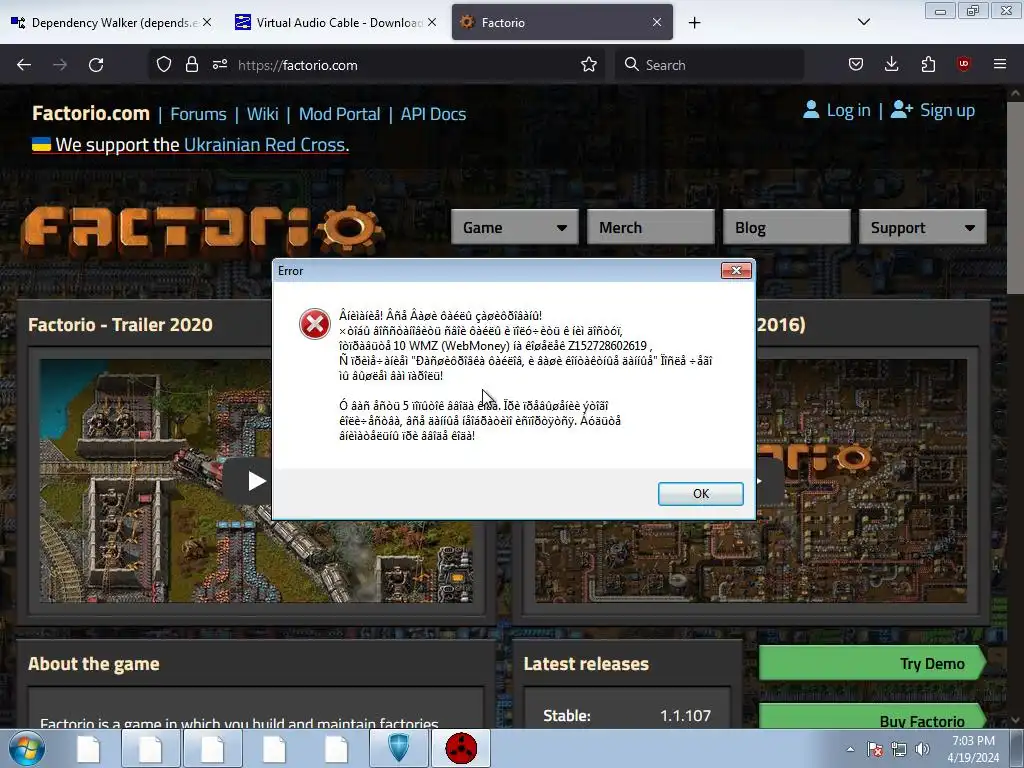Open the Merch menu item

(650, 227)
